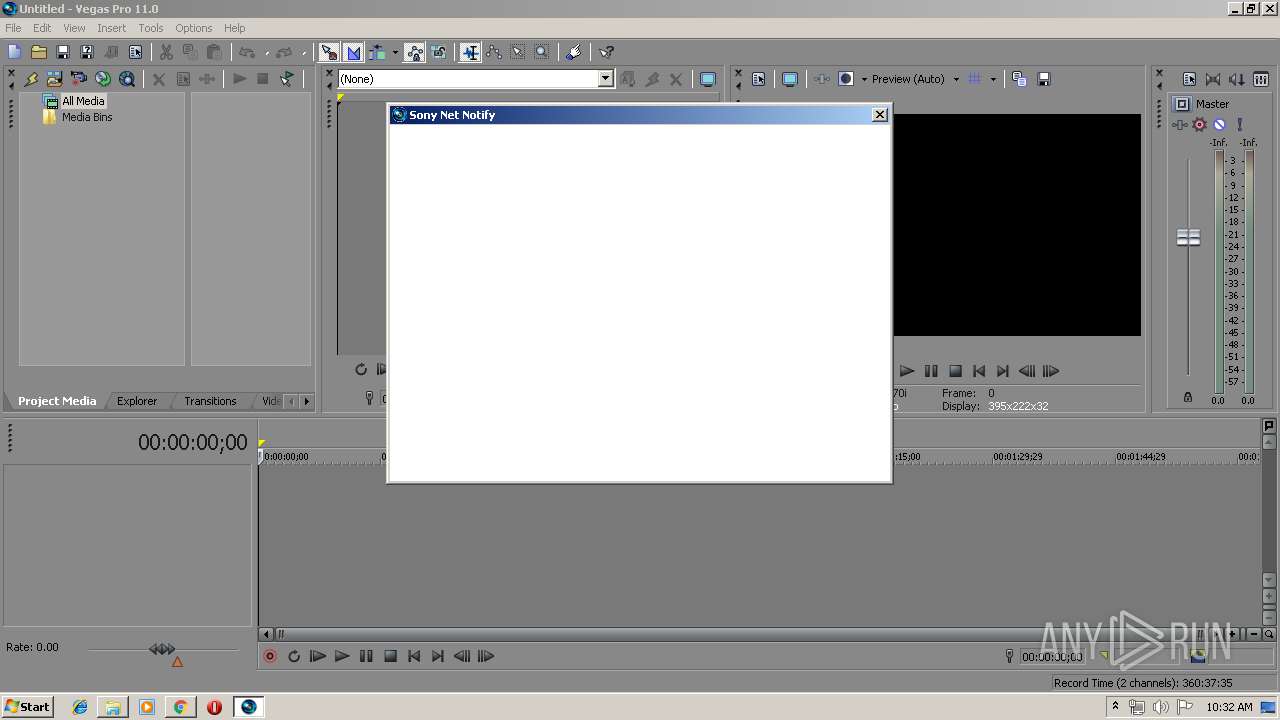Toggle Auto Ripple button

378,52
